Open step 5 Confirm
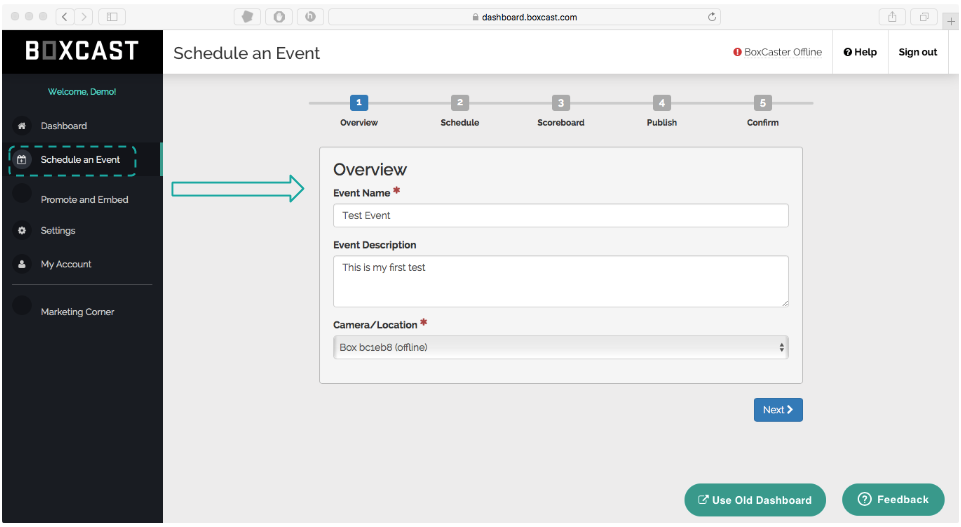961x527 pixels. coord(762,103)
